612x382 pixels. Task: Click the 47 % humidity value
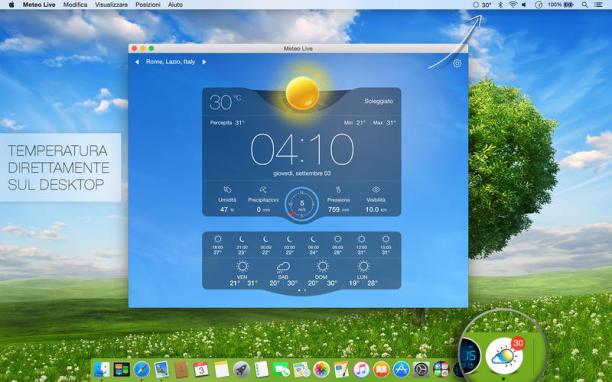227,210
